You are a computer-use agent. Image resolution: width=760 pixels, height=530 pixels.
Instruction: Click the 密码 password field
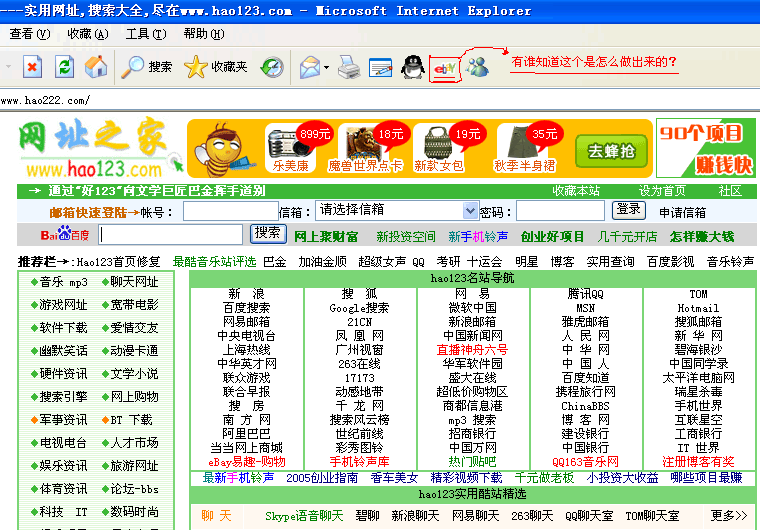click(560, 211)
